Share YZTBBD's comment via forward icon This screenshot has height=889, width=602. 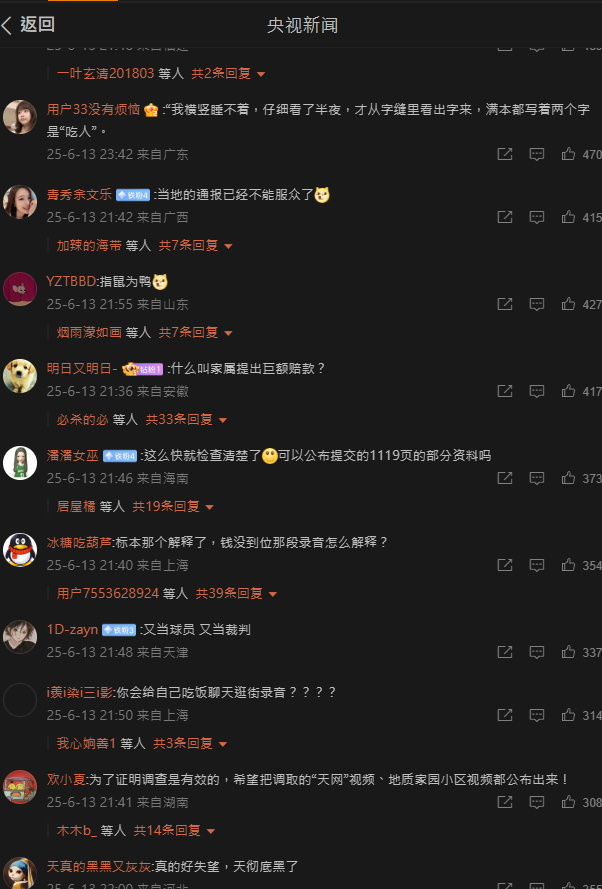(x=505, y=304)
